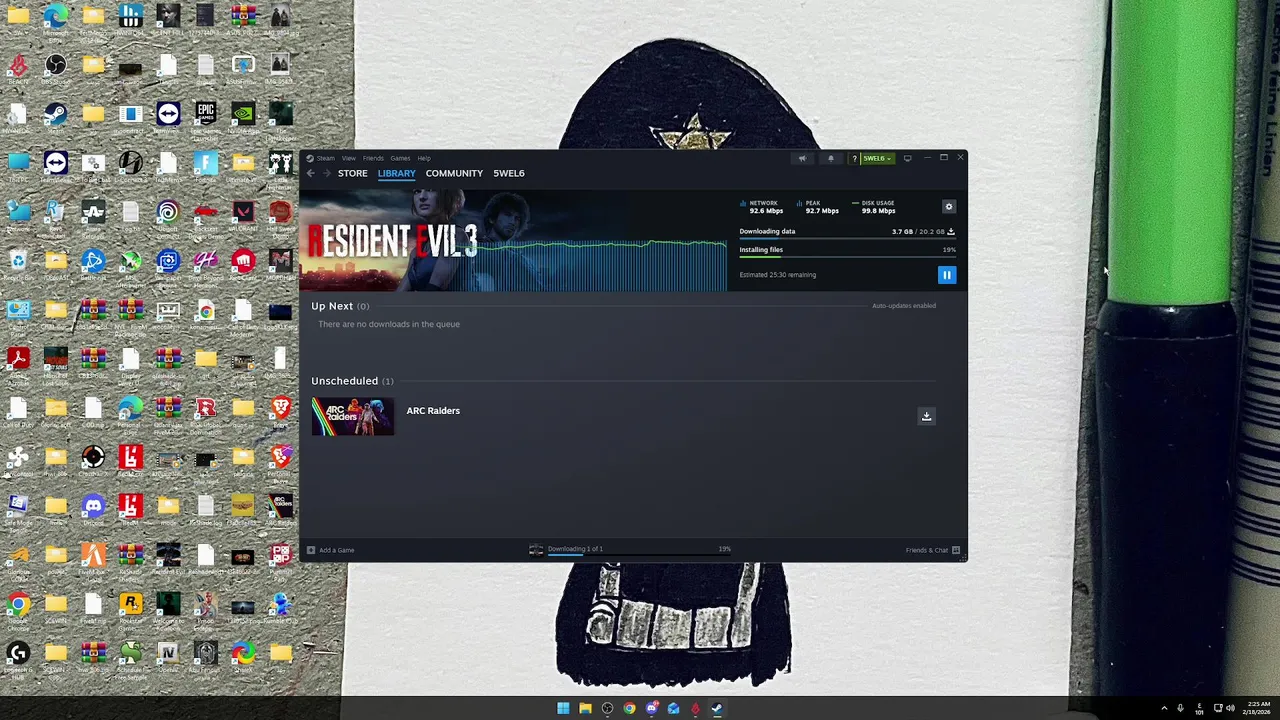Viewport: 1280px width, 720px height.
Task: Open volume control in tray
Action: pos(1230,709)
